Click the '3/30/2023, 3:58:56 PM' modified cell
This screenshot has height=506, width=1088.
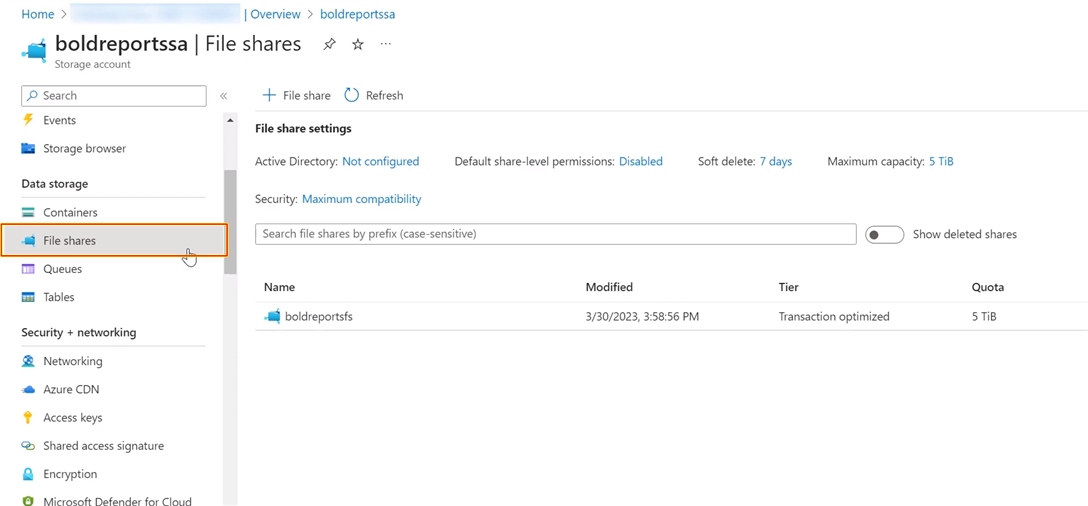643,317
